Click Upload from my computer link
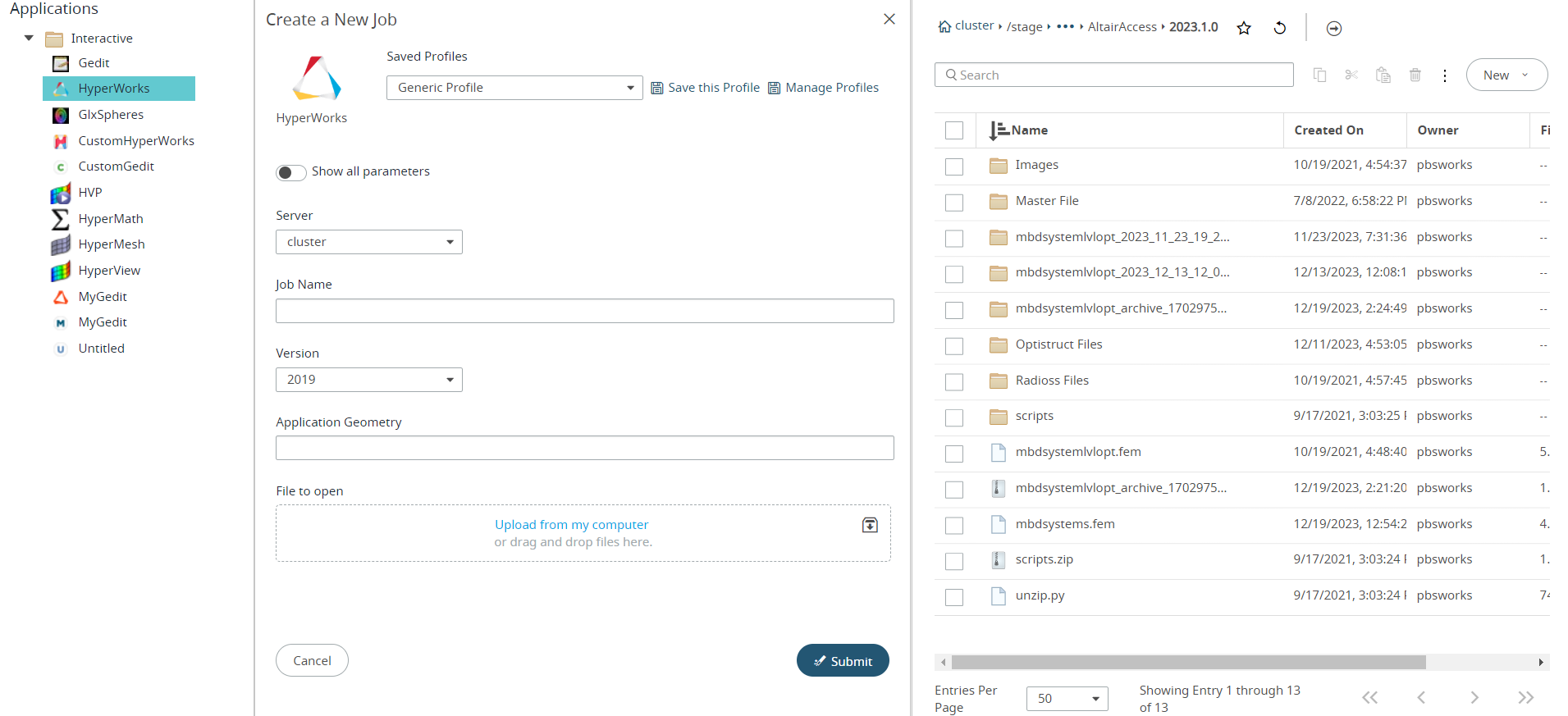The image size is (1568, 716). point(571,525)
